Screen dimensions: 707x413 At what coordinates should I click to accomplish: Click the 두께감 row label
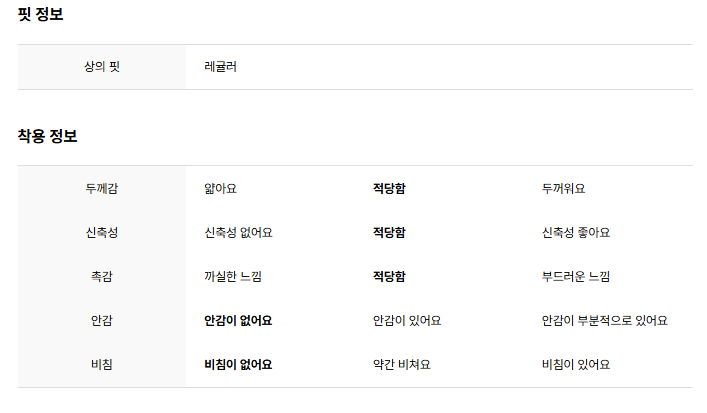tap(102, 188)
